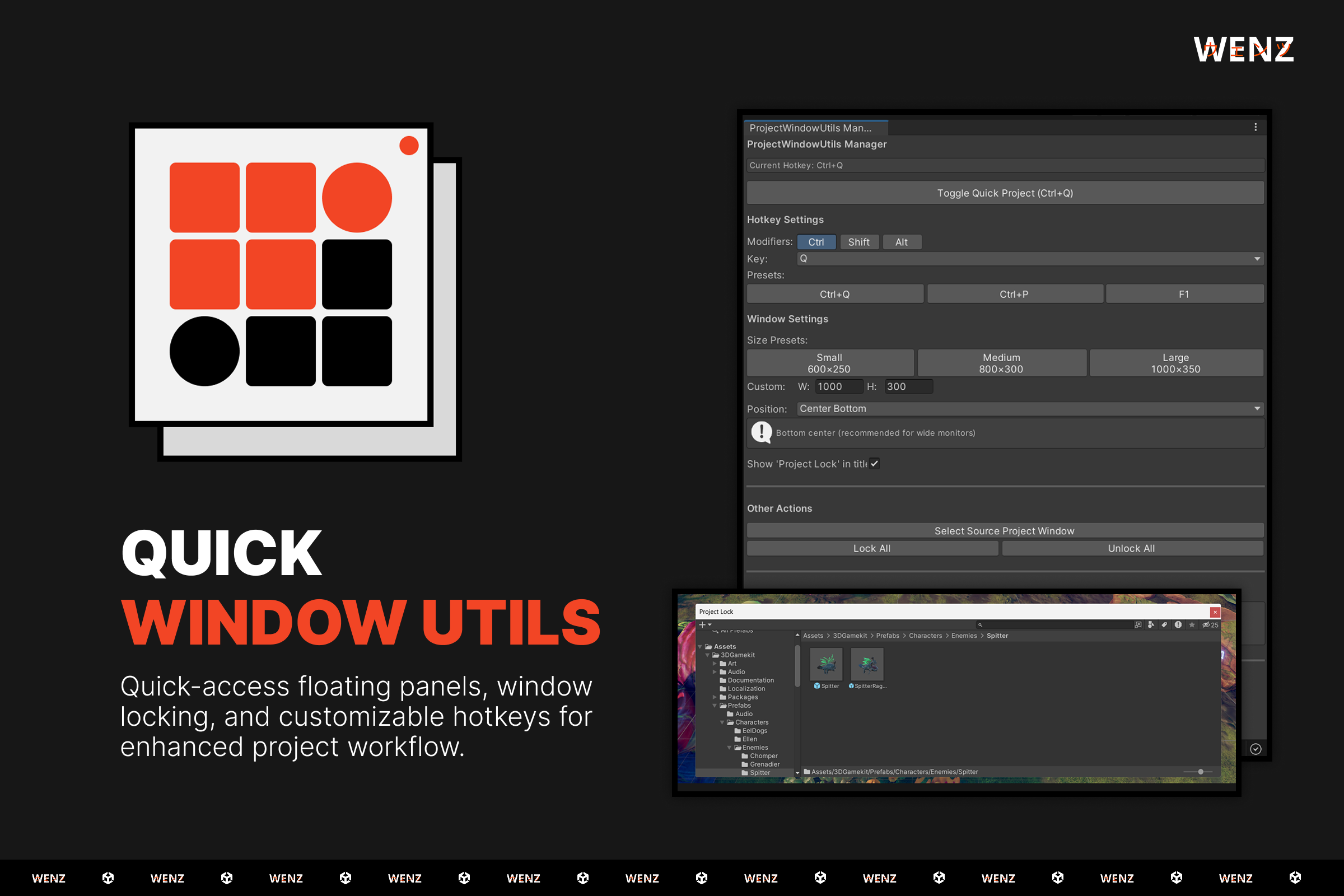
Task: Click the folder tree vertical scrollbar
Action: click(x=797, y=666)
